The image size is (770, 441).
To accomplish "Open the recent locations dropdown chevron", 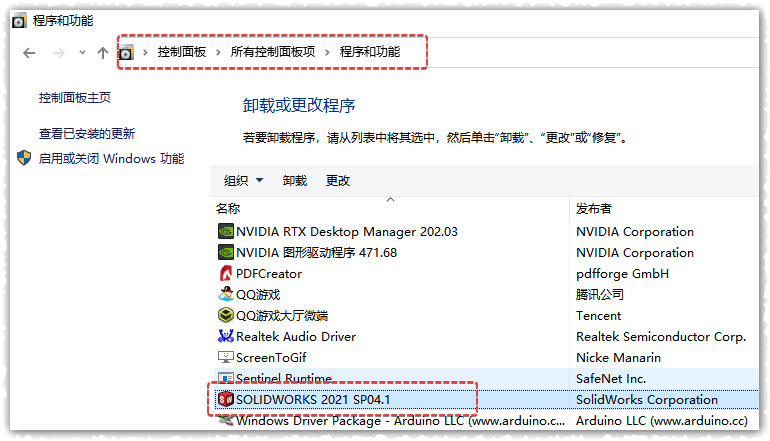I will click(82, 53).
